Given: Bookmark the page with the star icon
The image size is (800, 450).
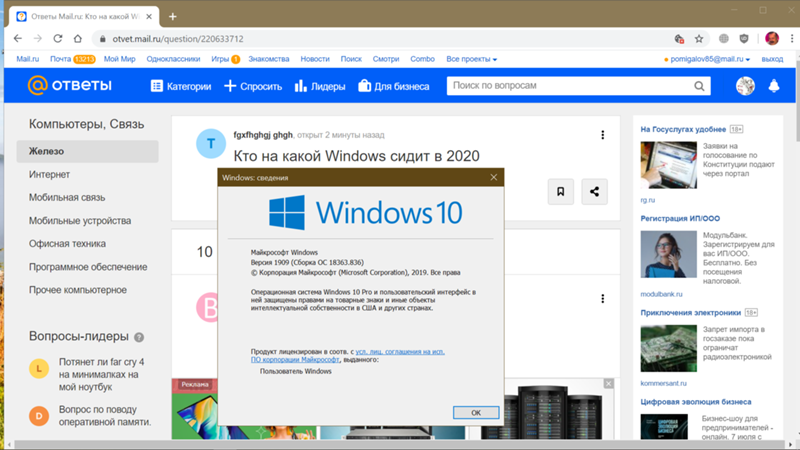Looking at the screenshot, I should tap(699, 39).
